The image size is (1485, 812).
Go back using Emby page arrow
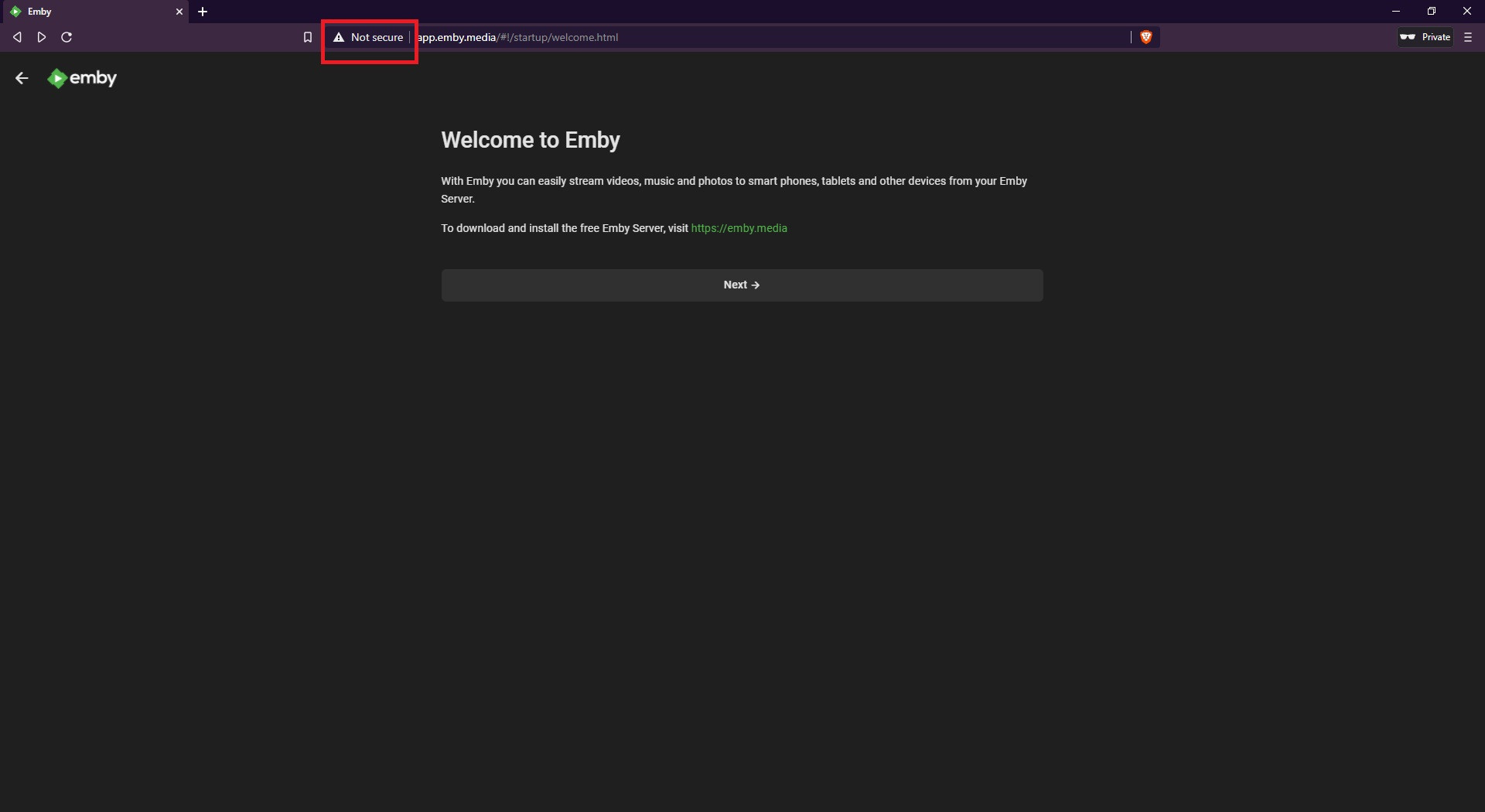(22, 78)
